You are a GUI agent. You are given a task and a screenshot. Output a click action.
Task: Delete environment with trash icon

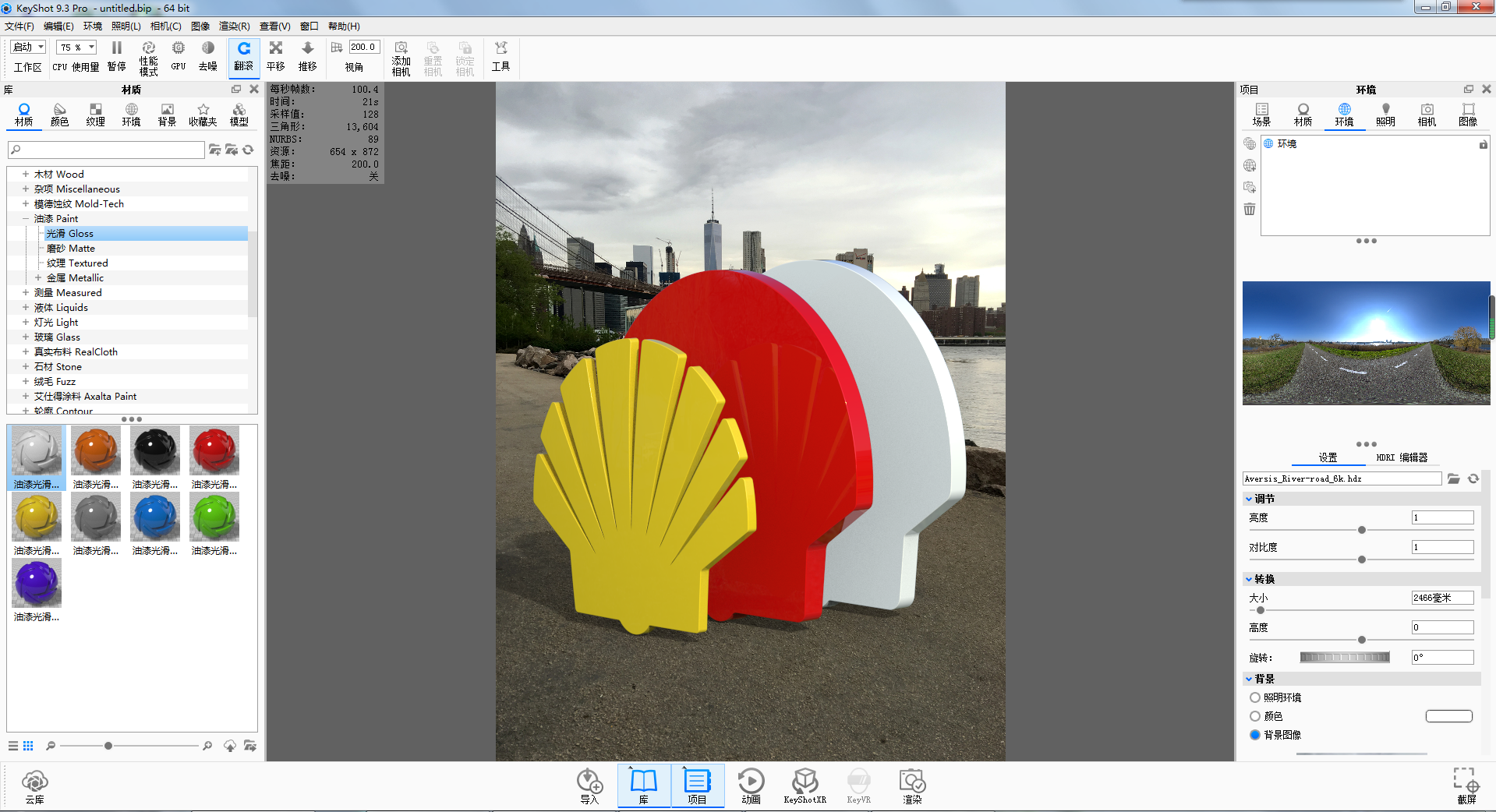click(x=1250, y=209)
